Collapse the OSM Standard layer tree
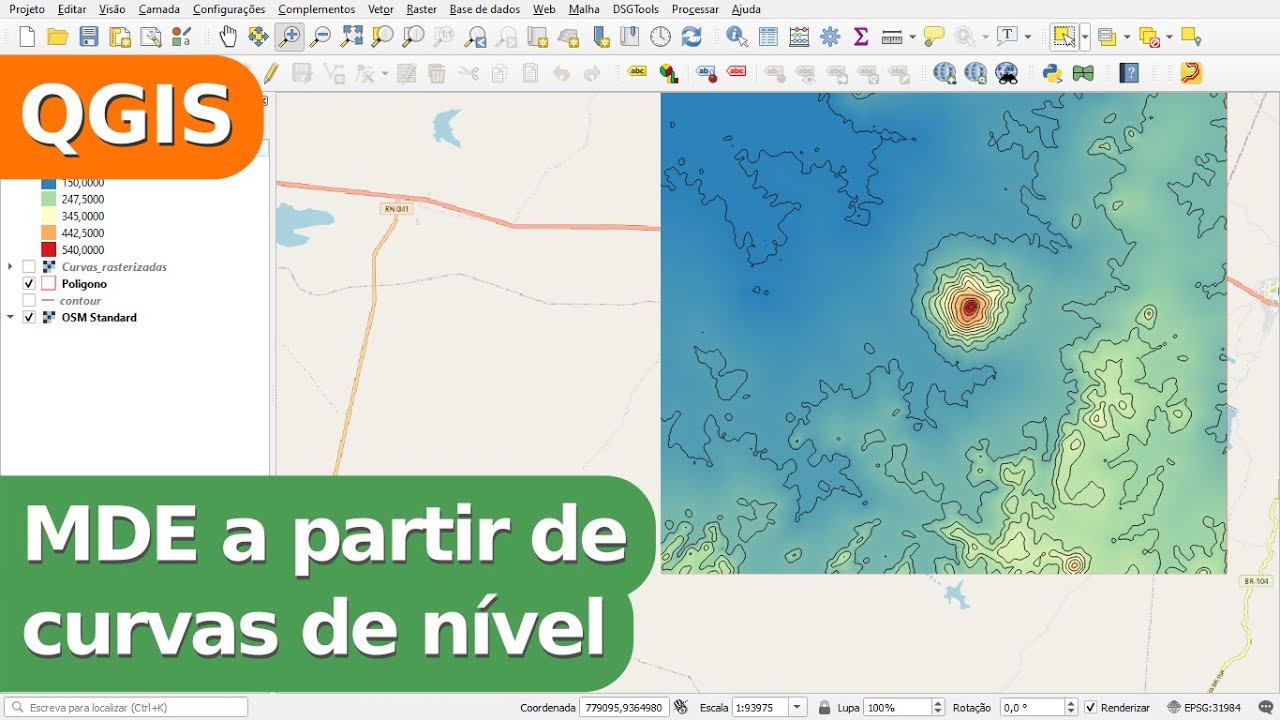The width and height of the screenshot is (1280, 720). [x=10, y=318]
